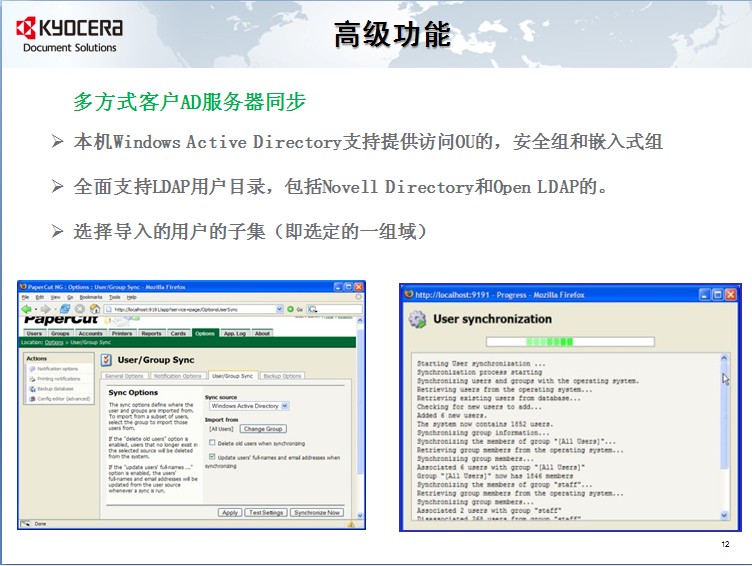Switch to the Printers tab
The width and height of the screenshot is (752, 566).
pos(121,333)
